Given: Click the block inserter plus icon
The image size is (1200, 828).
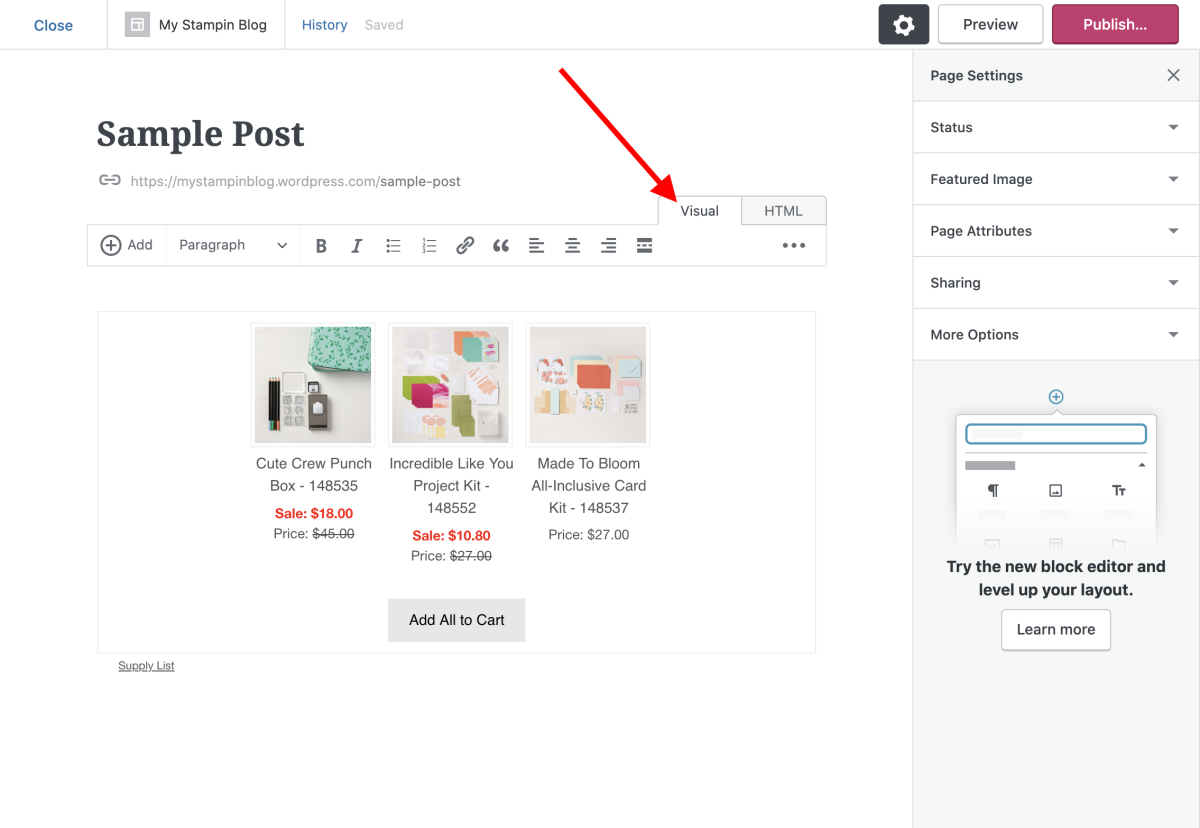Looking at the screenshot, I should tap(1056, 397).
